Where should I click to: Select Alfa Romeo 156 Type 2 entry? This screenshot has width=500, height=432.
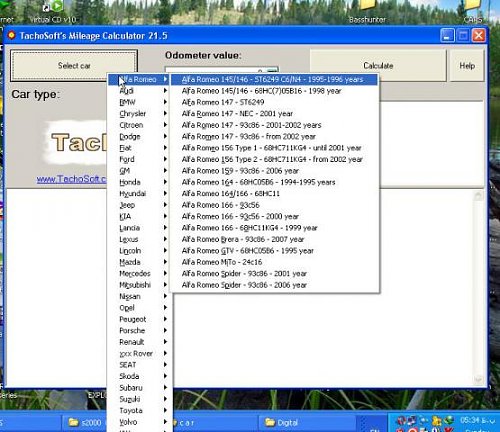(x=274, y=159)
